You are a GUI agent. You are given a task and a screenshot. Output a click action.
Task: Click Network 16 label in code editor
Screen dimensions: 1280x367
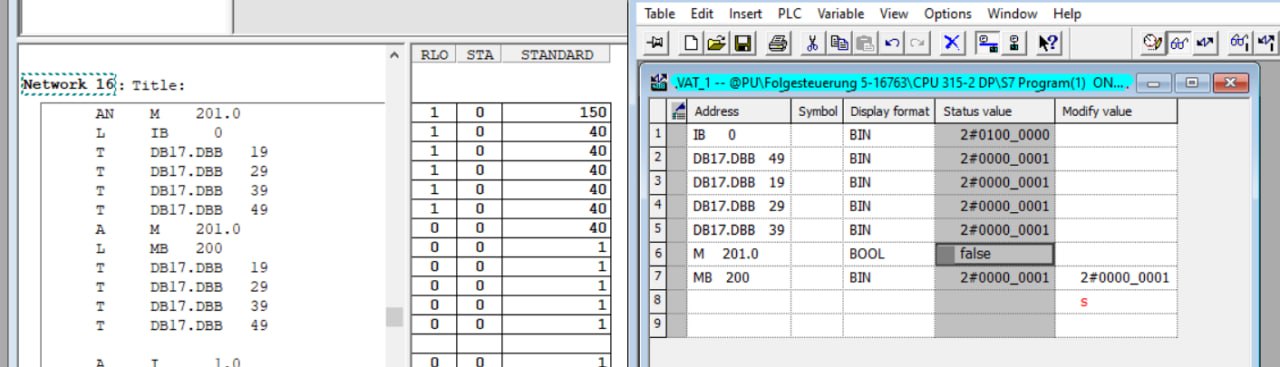tap(68, 85)
